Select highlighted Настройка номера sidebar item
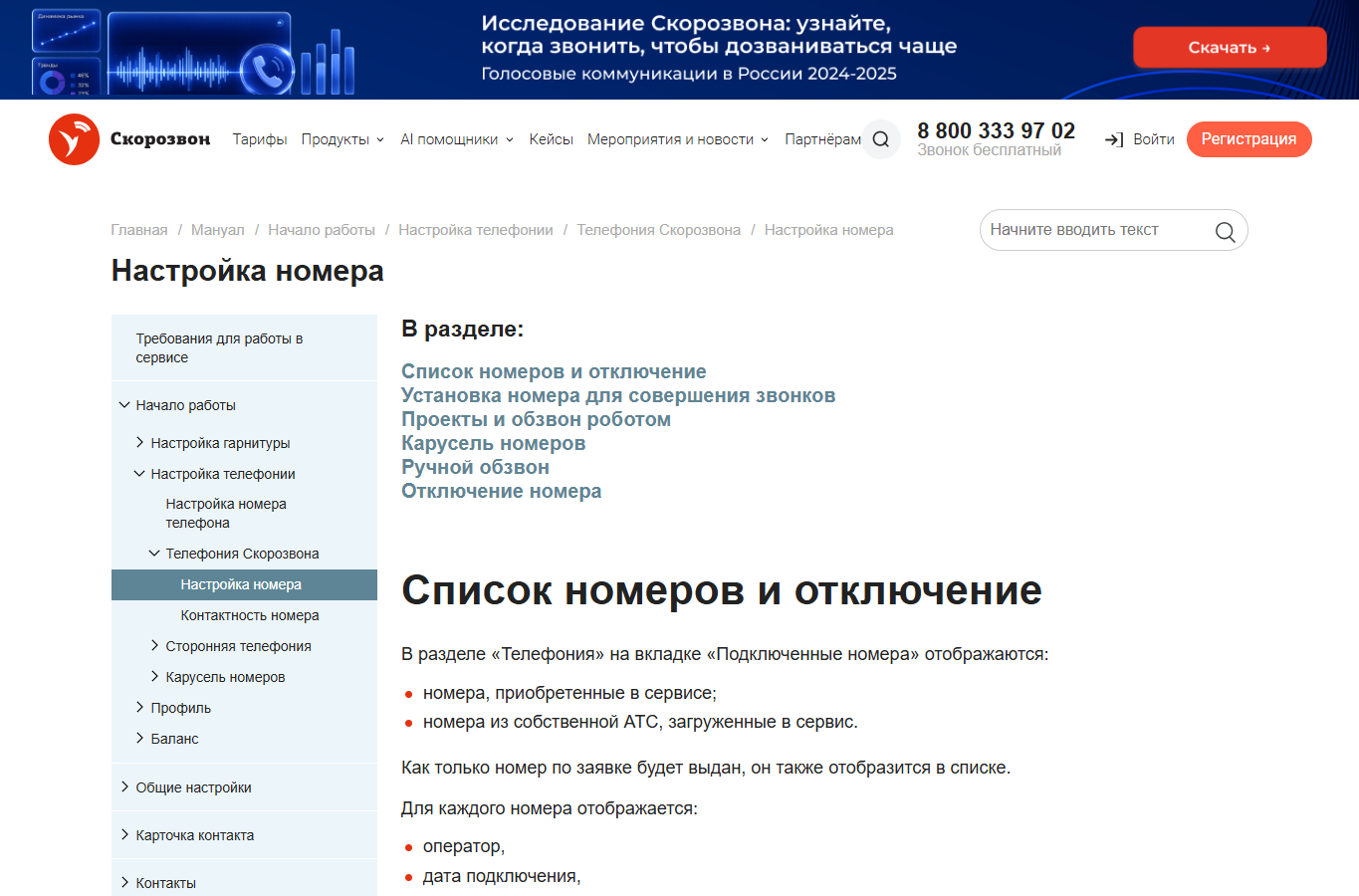The height and width of the screenshot is (896, 1359). pyautogui.click(x=244, y=584)
